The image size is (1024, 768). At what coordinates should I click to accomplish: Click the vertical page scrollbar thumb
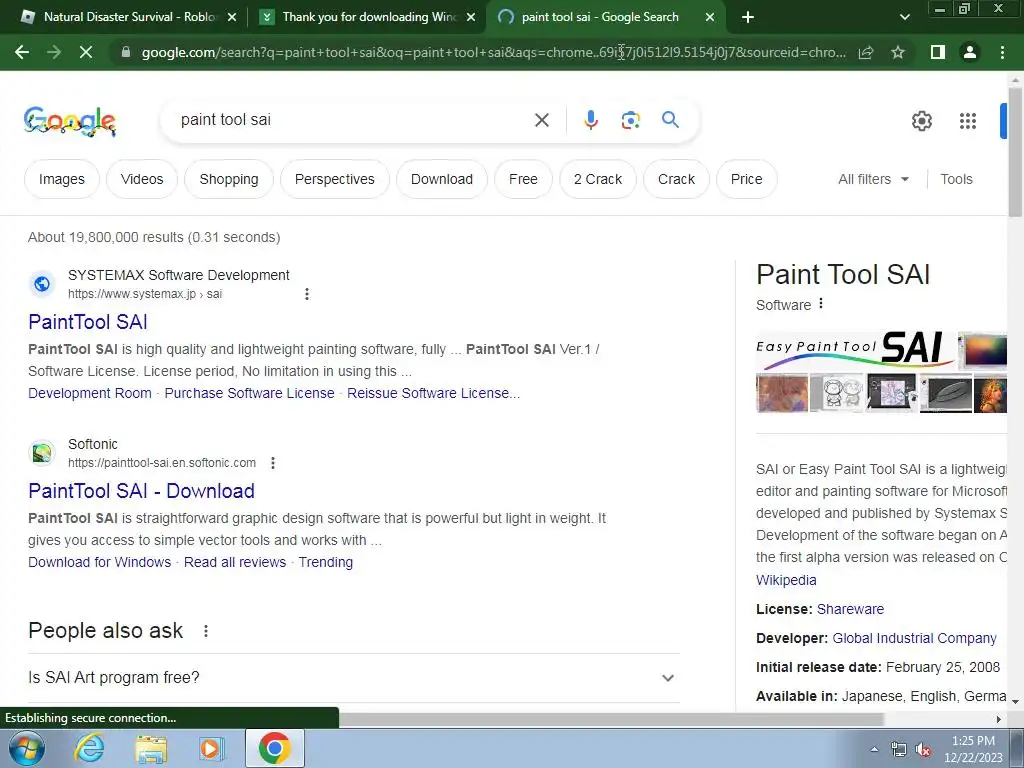coord(1015,152)
